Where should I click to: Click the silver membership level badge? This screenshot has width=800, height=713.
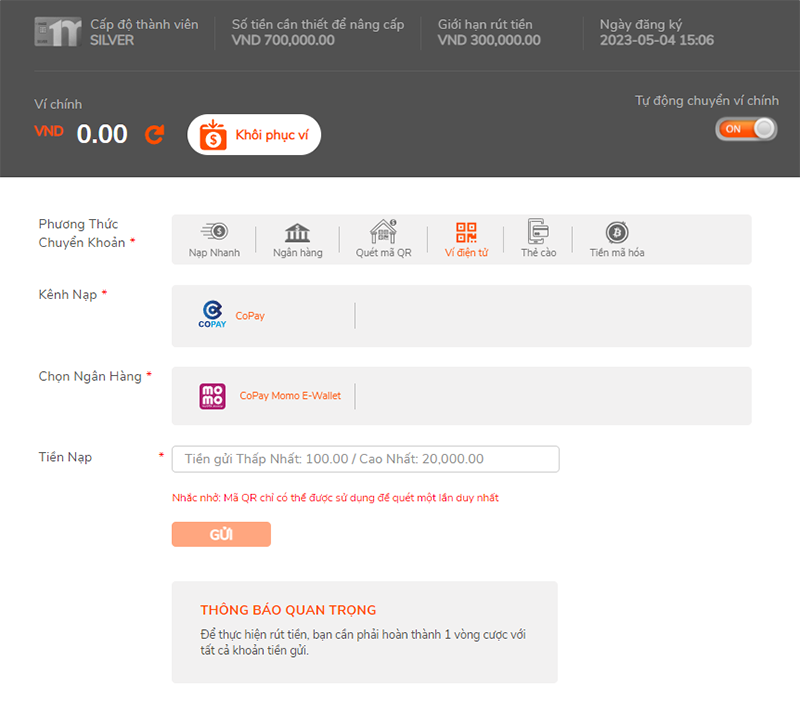56,32
